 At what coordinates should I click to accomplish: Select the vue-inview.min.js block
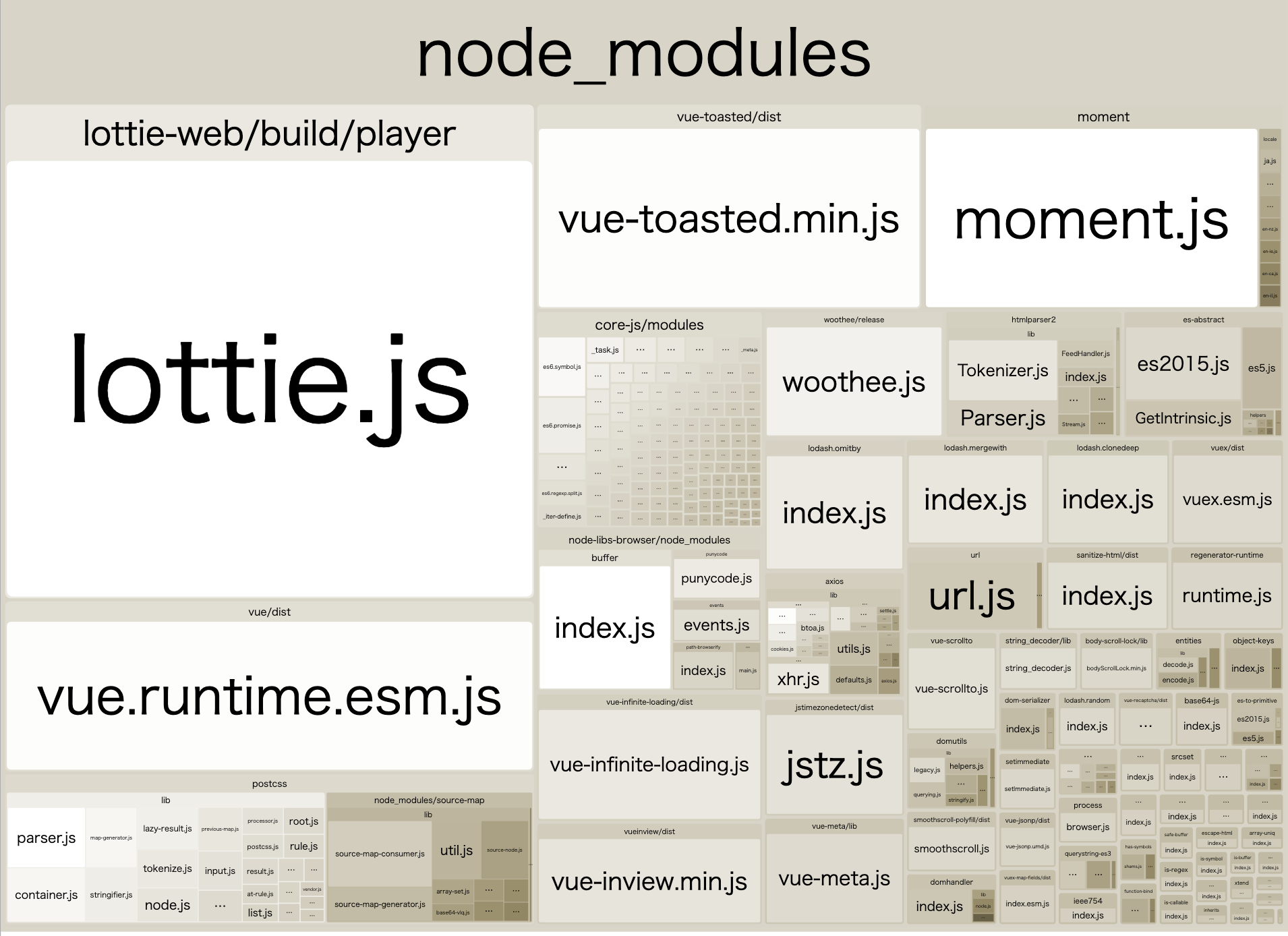pyautogui.click(x=649, y=881)
